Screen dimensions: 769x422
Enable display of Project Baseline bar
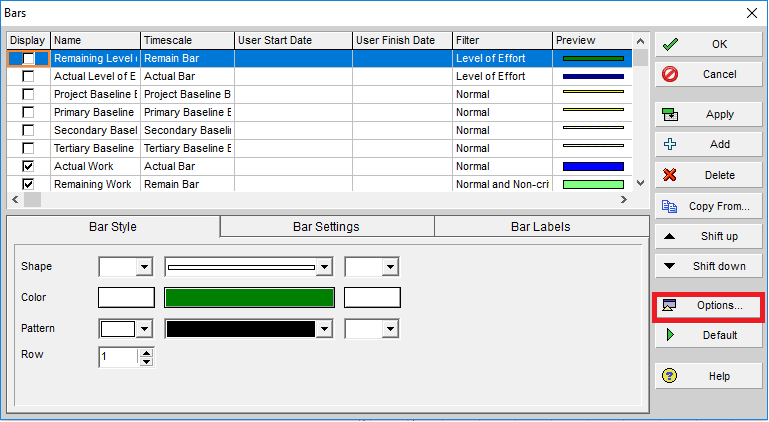pos(28,94)
